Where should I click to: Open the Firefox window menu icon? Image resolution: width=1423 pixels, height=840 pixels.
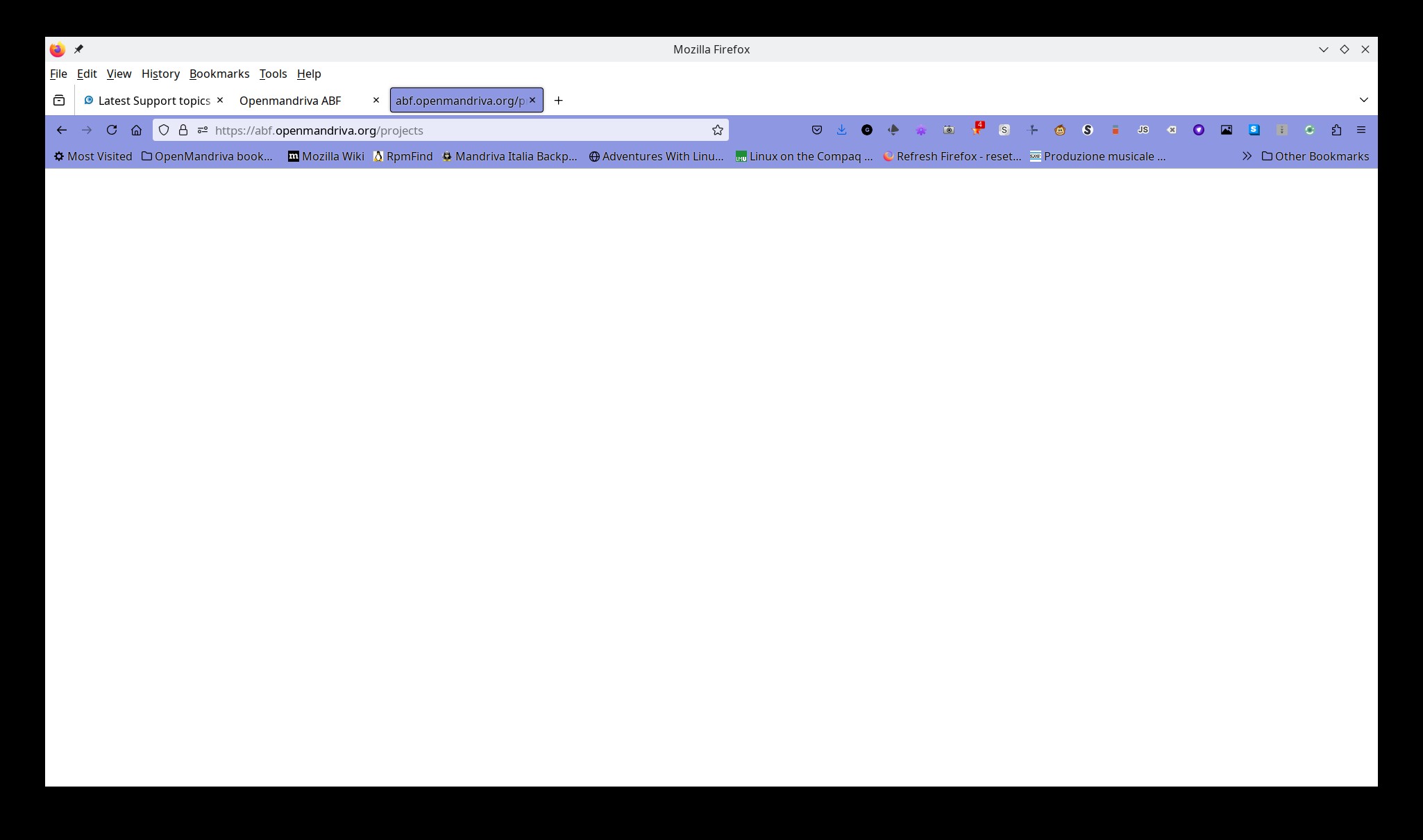pyautogui.click(x=58, y=49)
